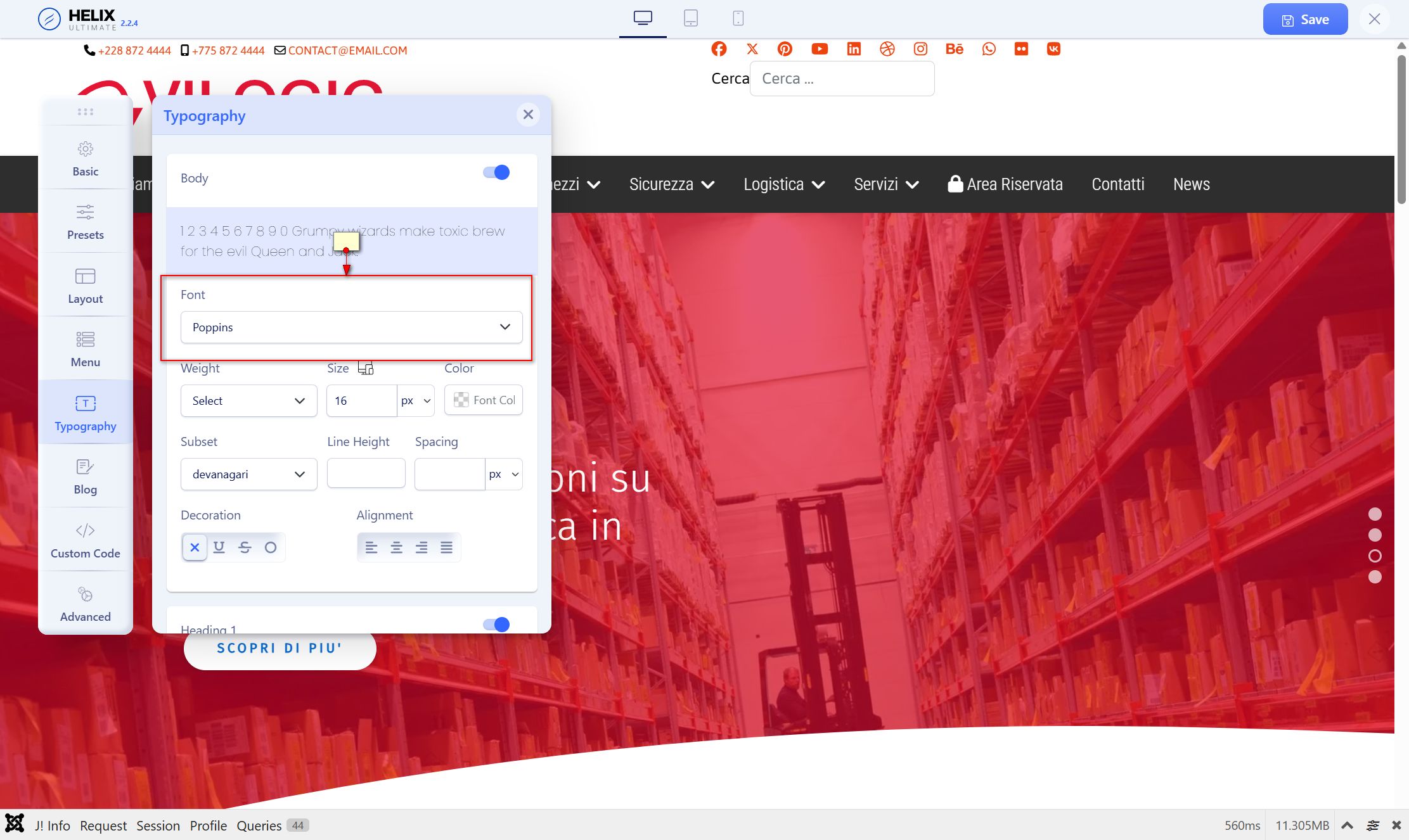Switch to tablet device preview icon
Image resolution: width=1409 pixels, height=840 pixels.
pos(691,18)
